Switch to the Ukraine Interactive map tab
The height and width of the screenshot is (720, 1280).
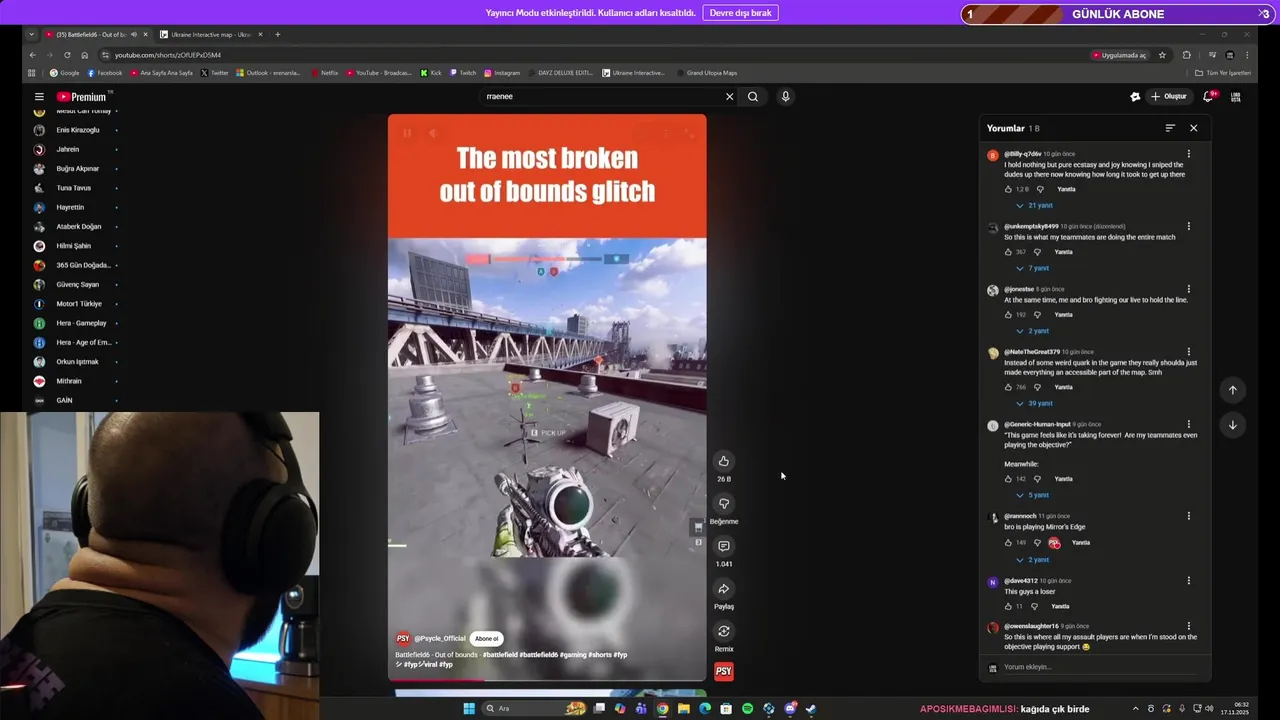(x=210, y=35)
